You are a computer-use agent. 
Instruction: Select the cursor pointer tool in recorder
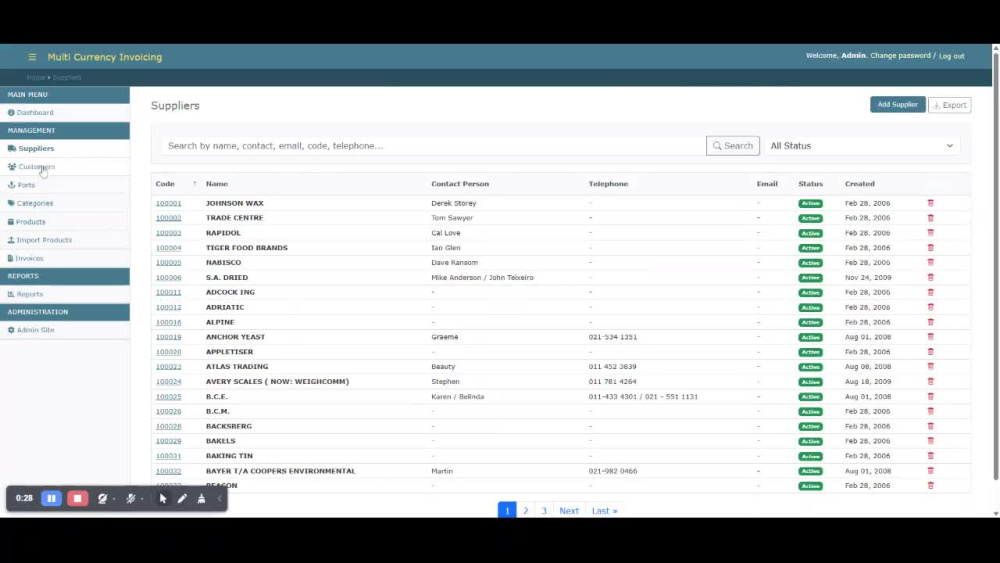[x=163, y=499]
